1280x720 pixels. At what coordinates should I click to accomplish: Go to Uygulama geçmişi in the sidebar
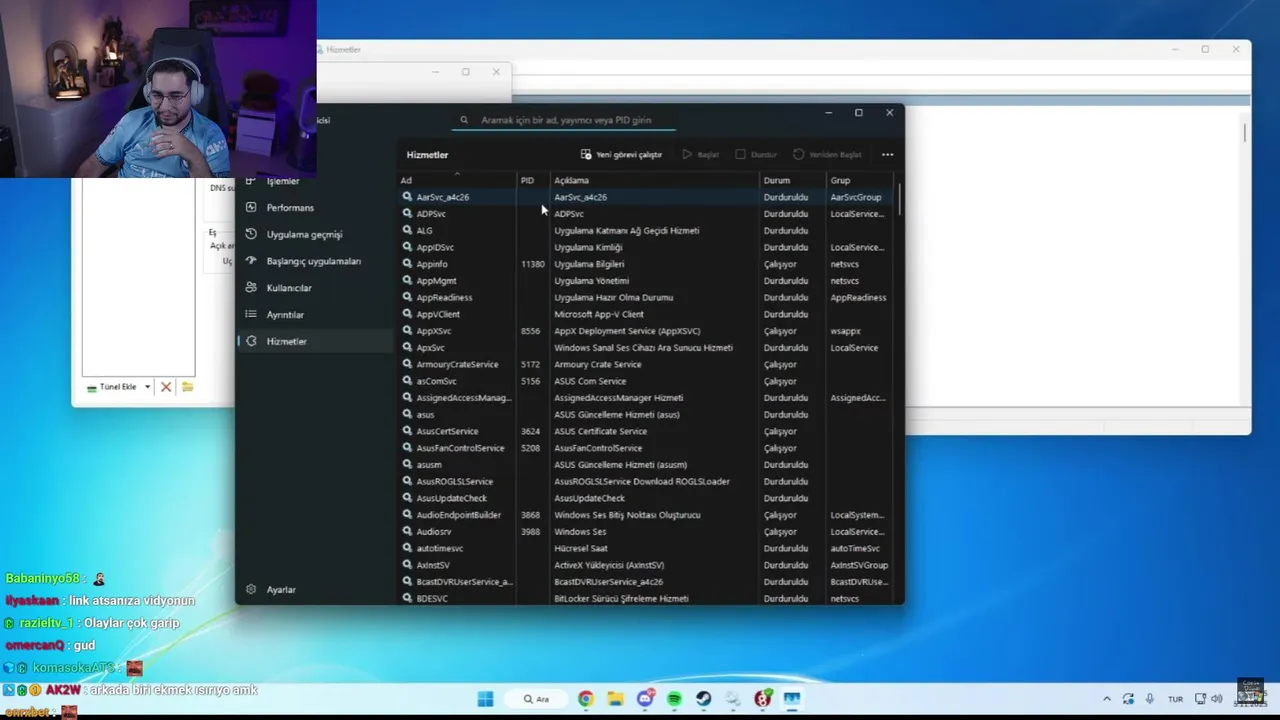tap(304, 235)
